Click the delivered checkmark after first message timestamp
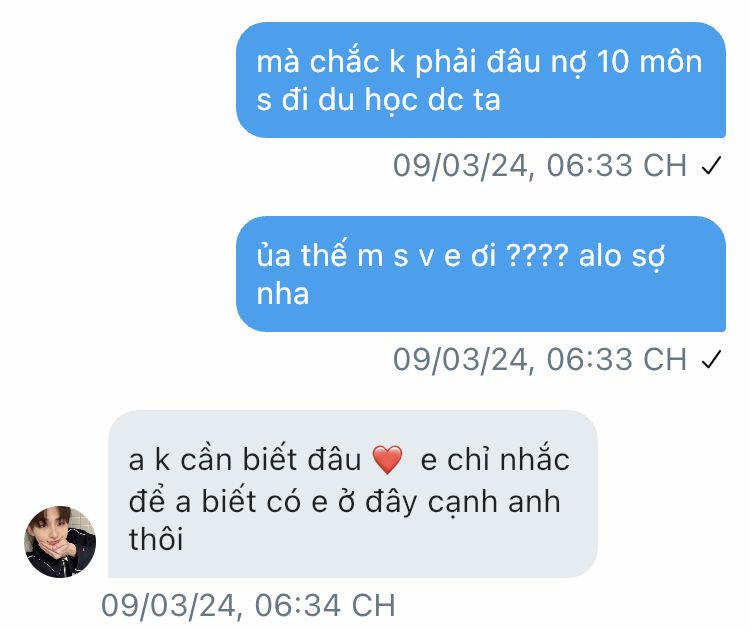Image resolution: width=750 pixels, height=630 pixels. pyautogui.click(x=711, y=166)
